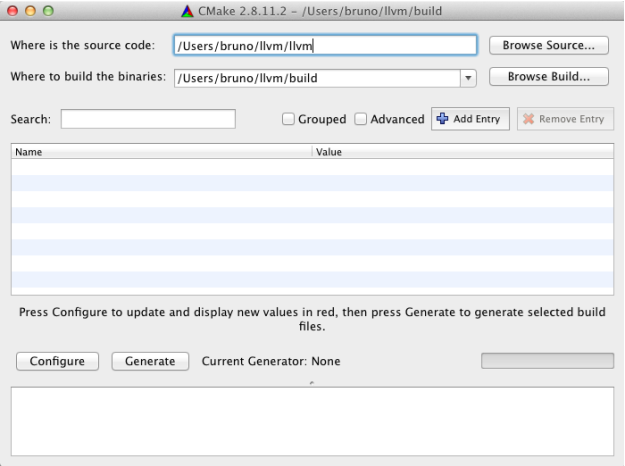The image size is (625, 466).
Task: Enable the Grouped checkbox
Action: click(x=288, y=119)
